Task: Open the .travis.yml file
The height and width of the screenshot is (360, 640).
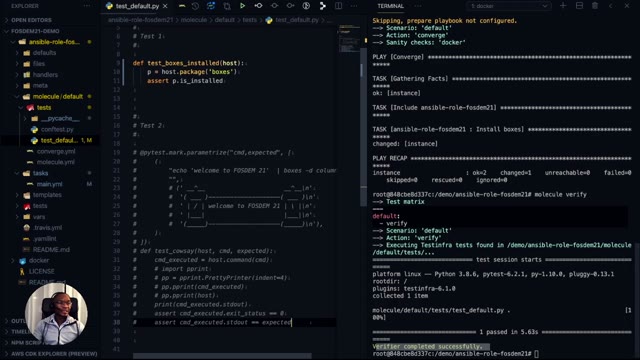Action: (47, 228)
